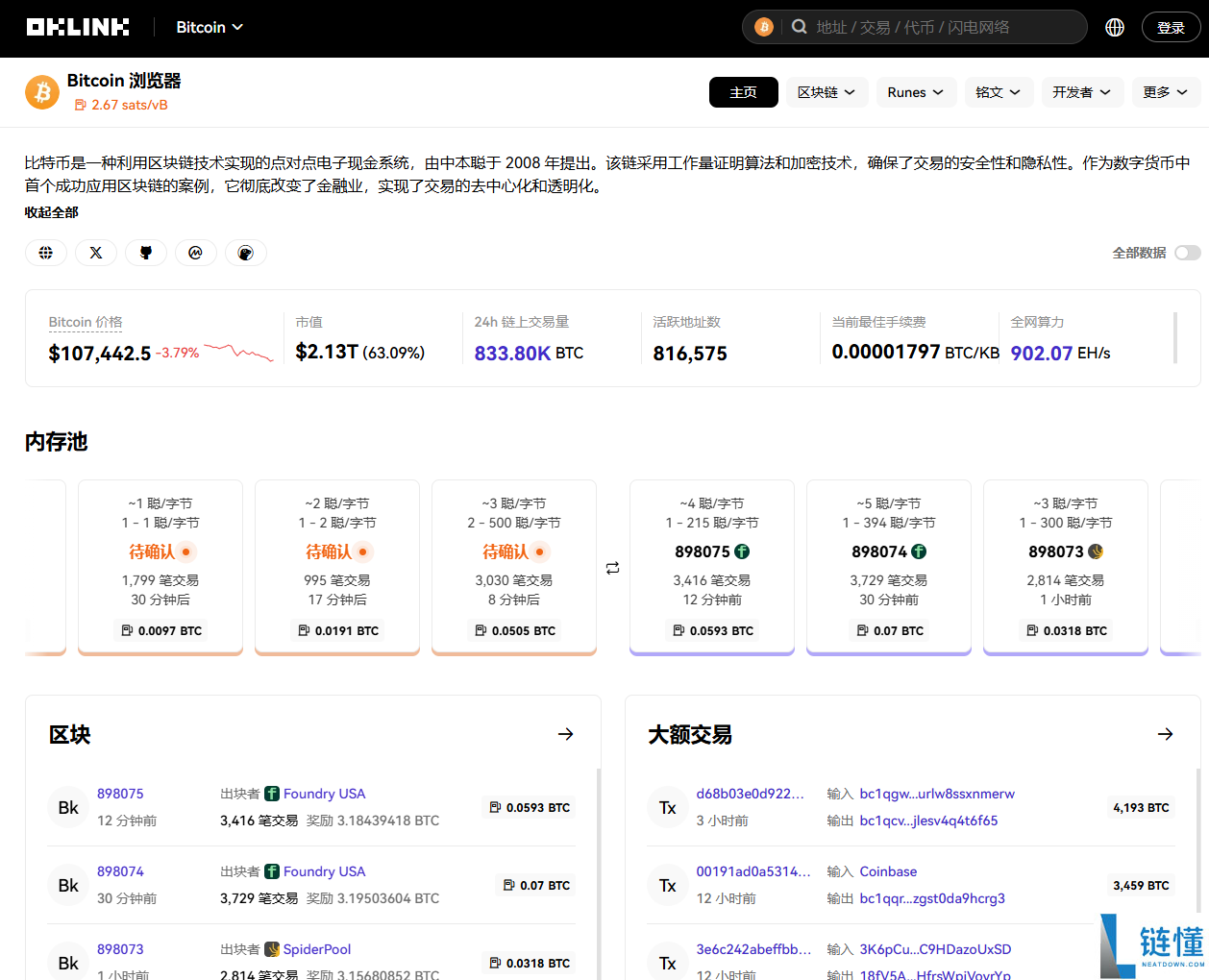
Task: Click the search magnifier icon
Action: point(799,27)
